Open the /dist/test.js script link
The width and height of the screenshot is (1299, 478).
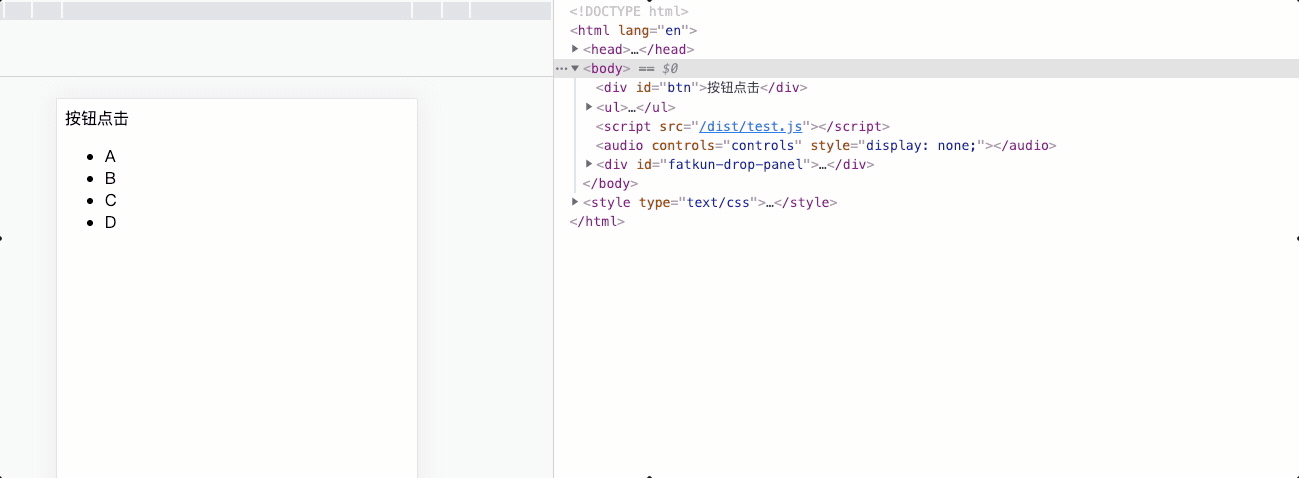[x=751, y=126]
